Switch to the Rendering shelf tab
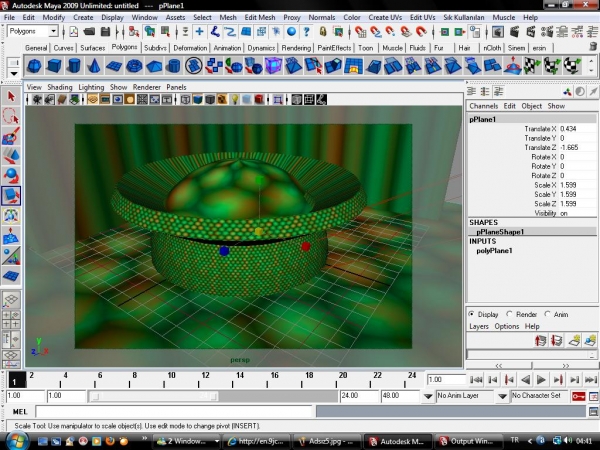 (296, 48)
